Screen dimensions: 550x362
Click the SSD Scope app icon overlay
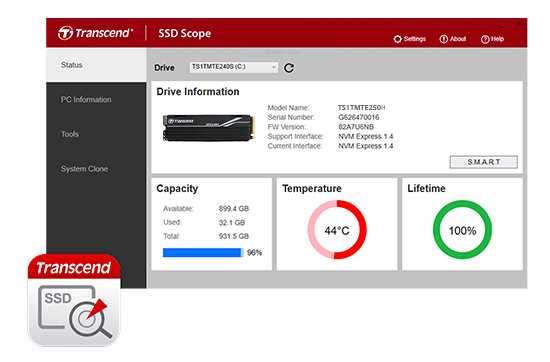click(x=74, y=300)
